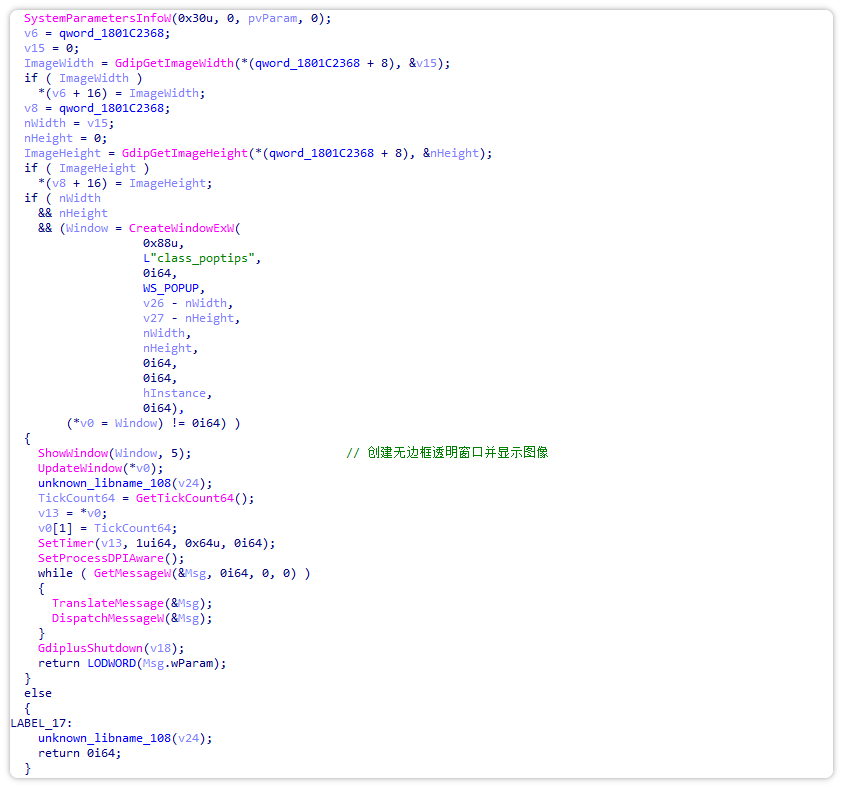Highlight the "class_poptips" string literal
Viewport: 843px width, 788px height.
coord(205,258)
